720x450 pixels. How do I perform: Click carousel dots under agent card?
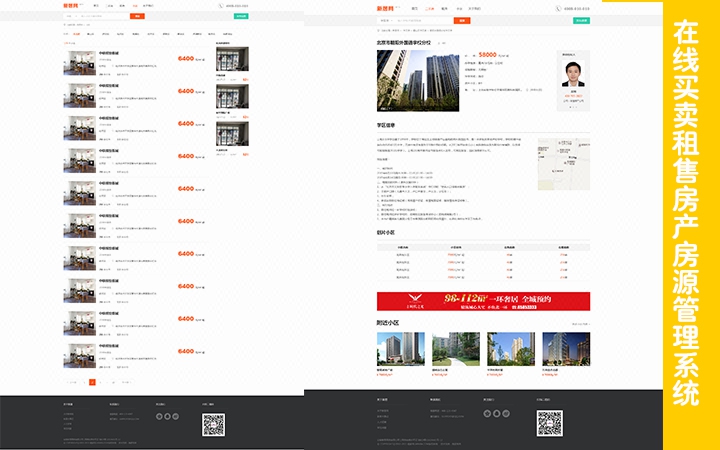pyautogui.click(x=573, y=107)
